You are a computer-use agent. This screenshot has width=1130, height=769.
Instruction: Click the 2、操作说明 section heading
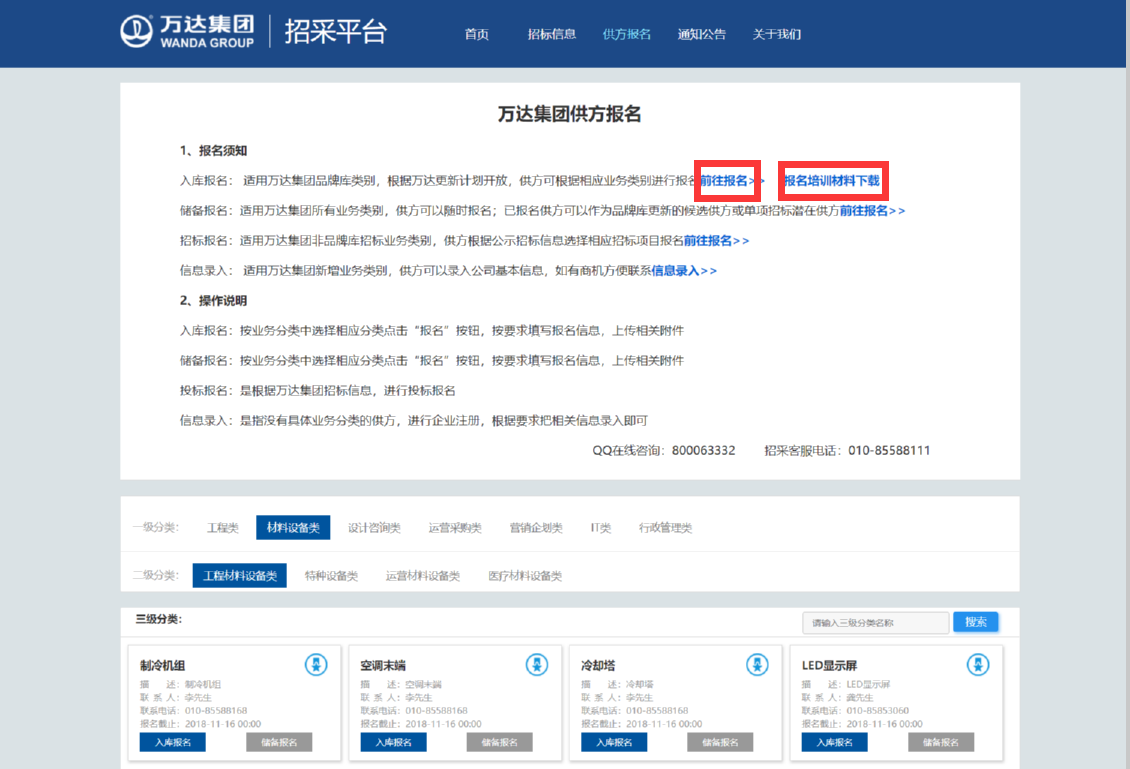click(213, 301)
